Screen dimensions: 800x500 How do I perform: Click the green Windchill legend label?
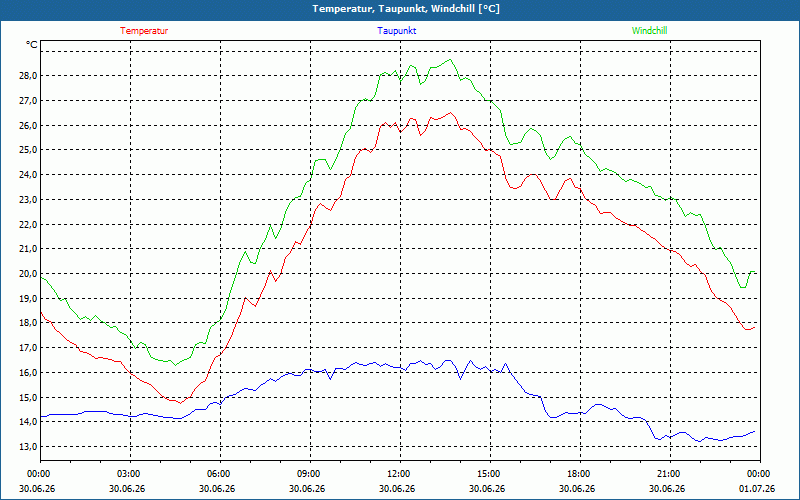[649, 31]
